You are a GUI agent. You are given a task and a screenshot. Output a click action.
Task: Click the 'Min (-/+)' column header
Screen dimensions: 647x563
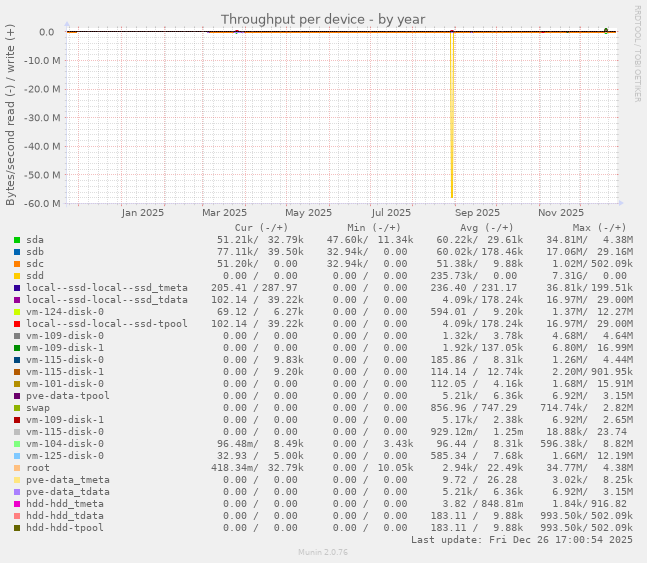coord(374,227)
